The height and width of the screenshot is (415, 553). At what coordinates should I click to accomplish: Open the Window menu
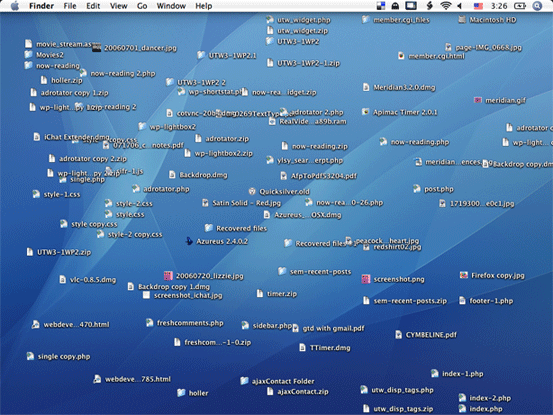click(171, 6)
